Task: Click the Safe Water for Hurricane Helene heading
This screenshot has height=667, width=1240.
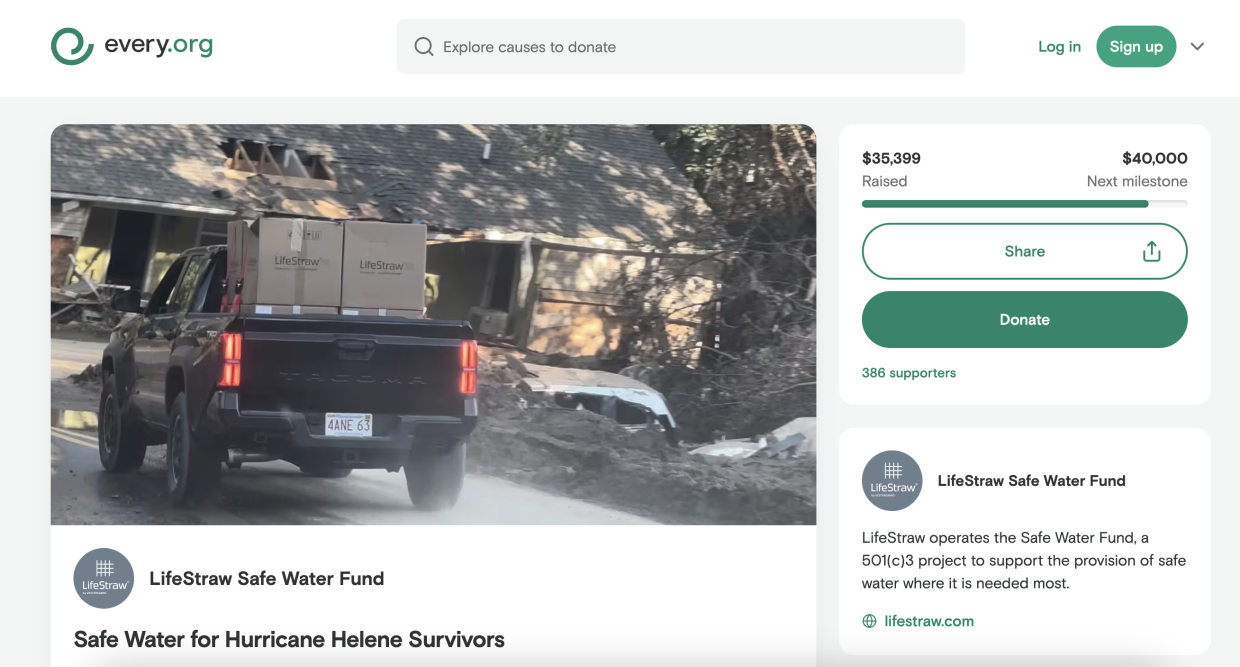Action: (289, 639)
